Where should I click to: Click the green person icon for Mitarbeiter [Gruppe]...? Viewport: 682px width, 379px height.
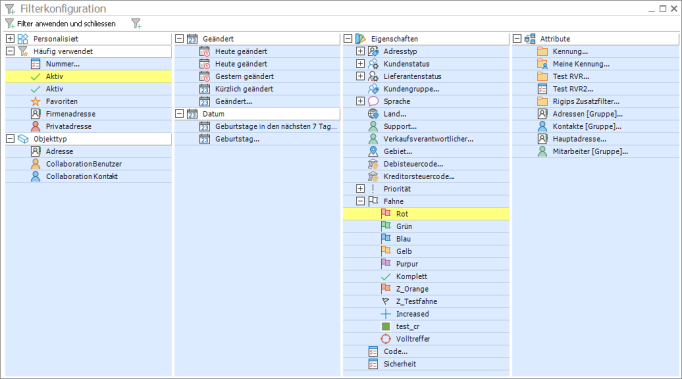(x=542, y=152)
